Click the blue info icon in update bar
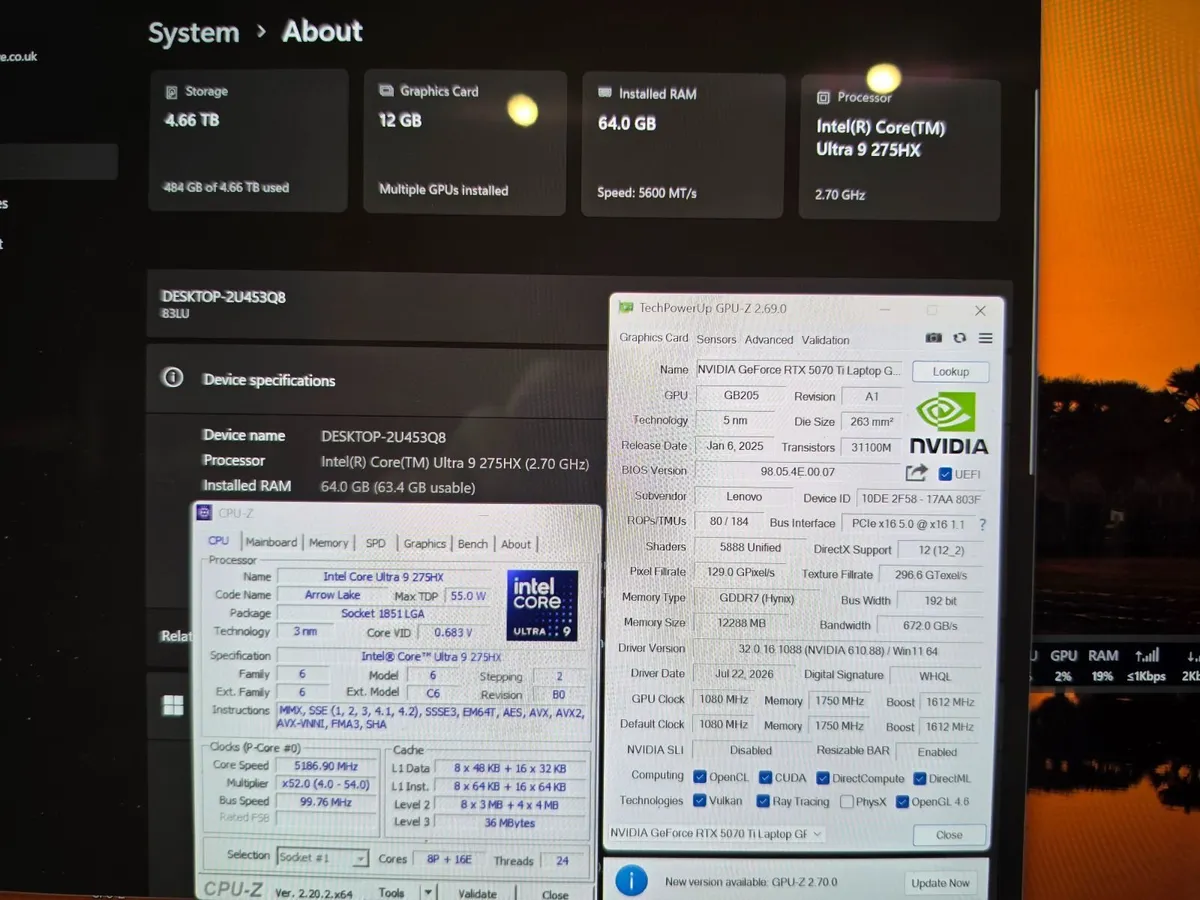This screenshot has height=900, width=1200. point(631,881)
